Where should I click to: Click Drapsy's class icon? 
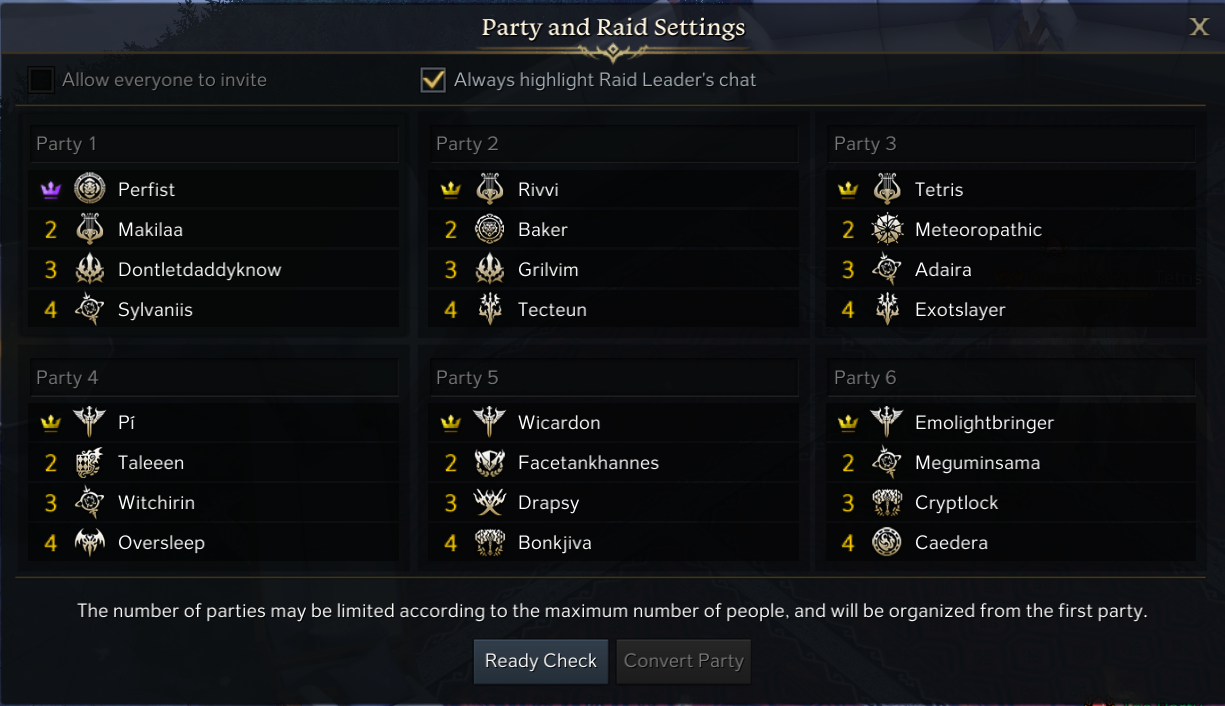click(490, 503)
